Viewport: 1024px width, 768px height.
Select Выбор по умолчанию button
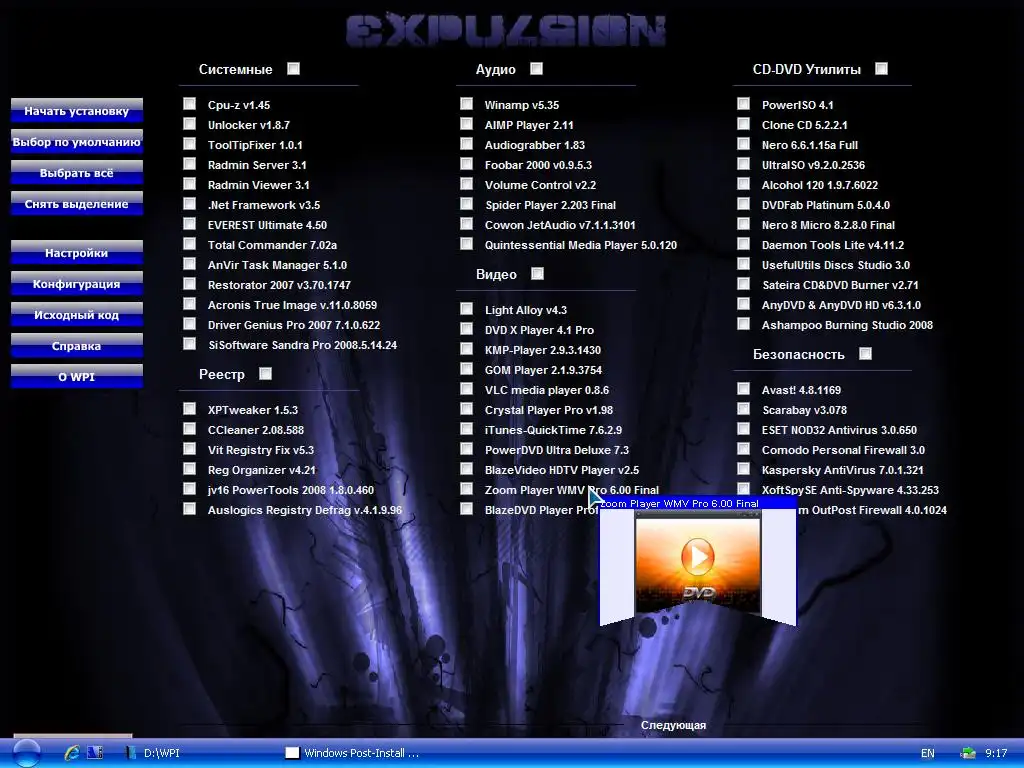click(76, 142)
